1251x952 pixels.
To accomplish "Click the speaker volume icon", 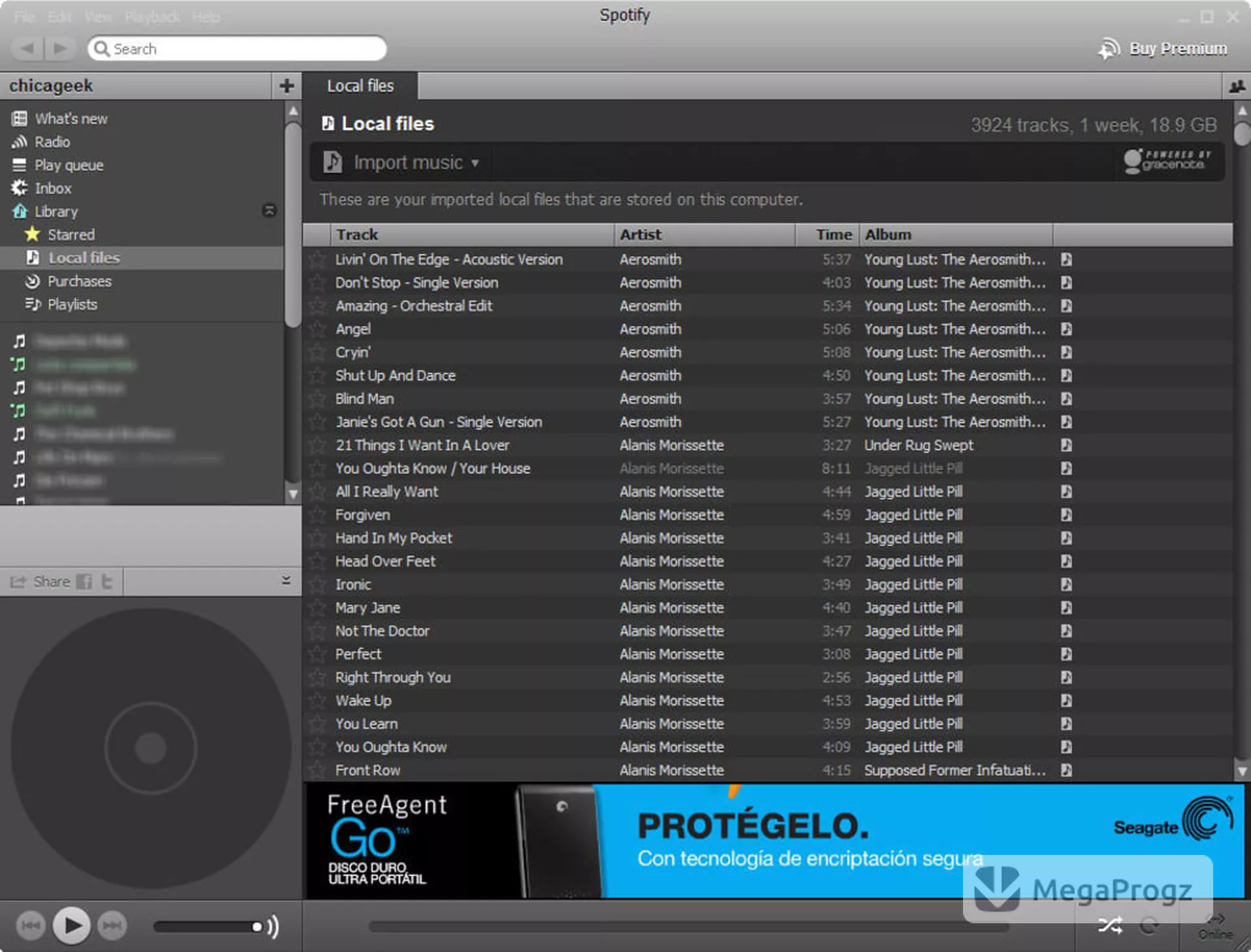I will click(274, 926).
